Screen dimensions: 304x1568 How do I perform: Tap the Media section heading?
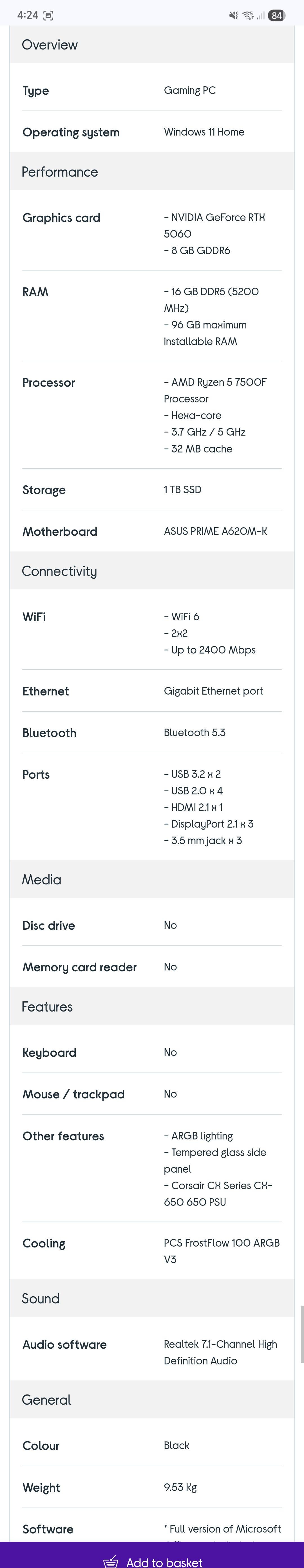[41, 880]
